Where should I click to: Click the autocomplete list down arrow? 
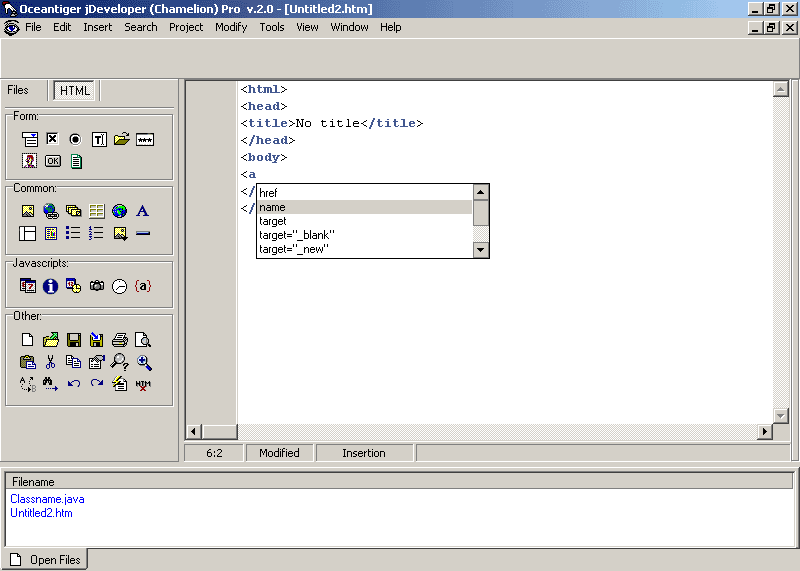click(x=481, y=250)
